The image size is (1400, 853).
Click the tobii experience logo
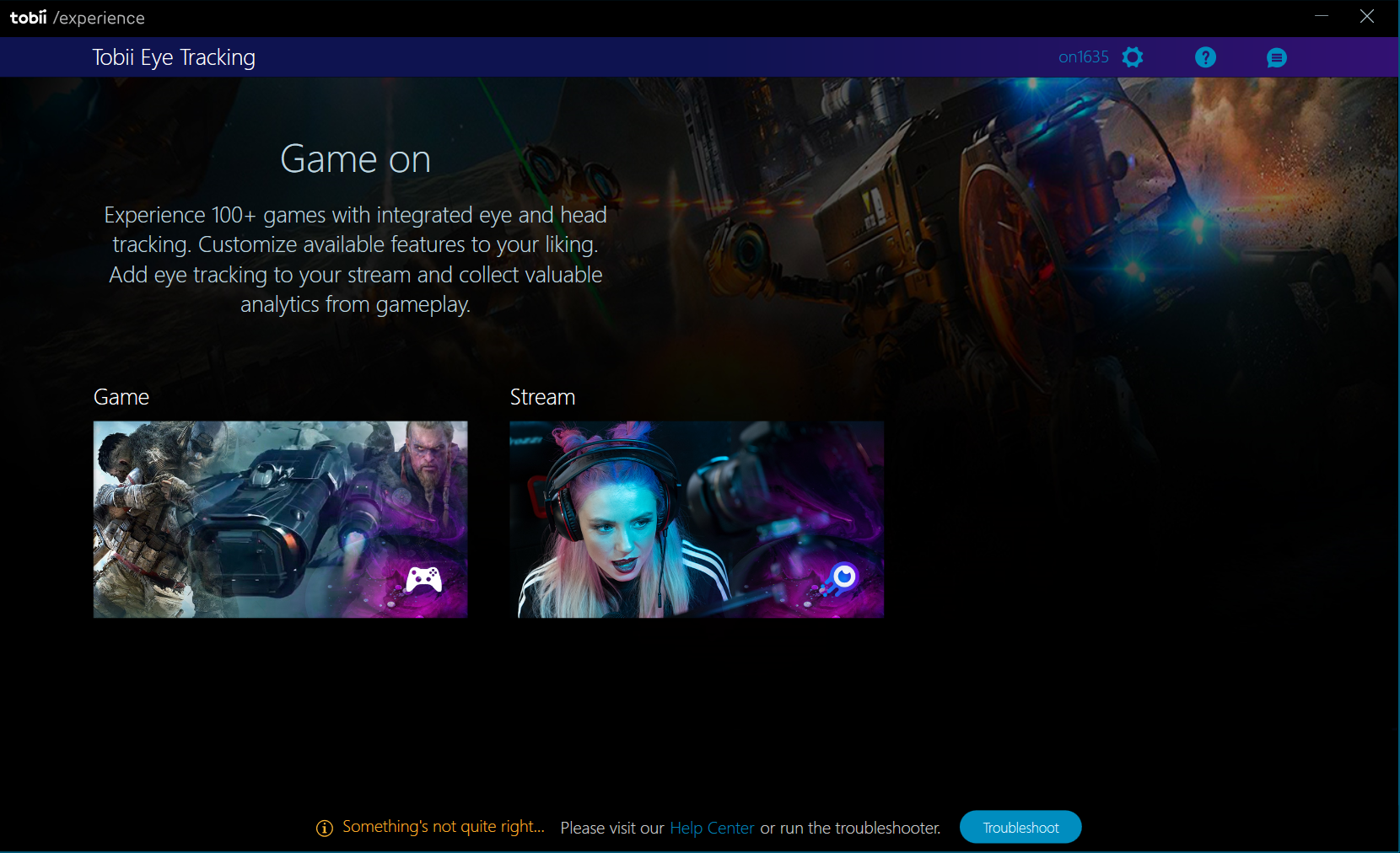click(78, 18)
